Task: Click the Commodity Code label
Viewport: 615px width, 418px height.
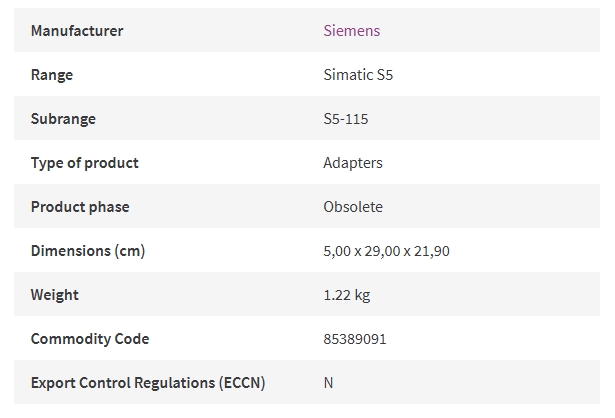Action: pos(90,339)
